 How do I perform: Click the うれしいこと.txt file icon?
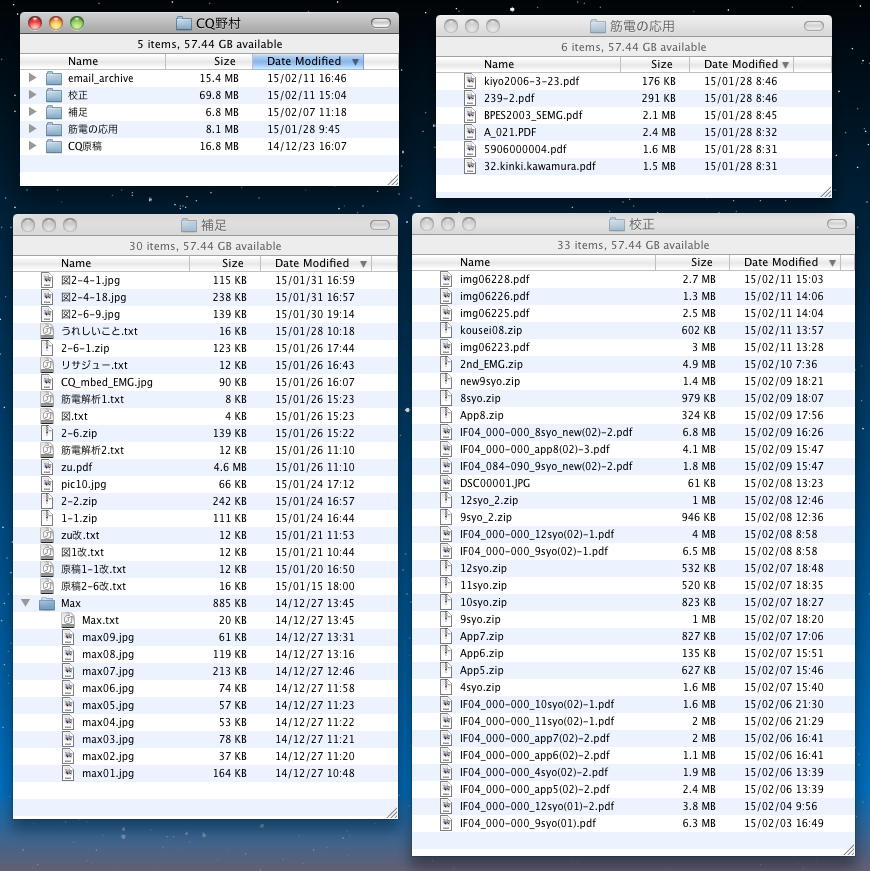pyautogui.click(x=47, y=331)
